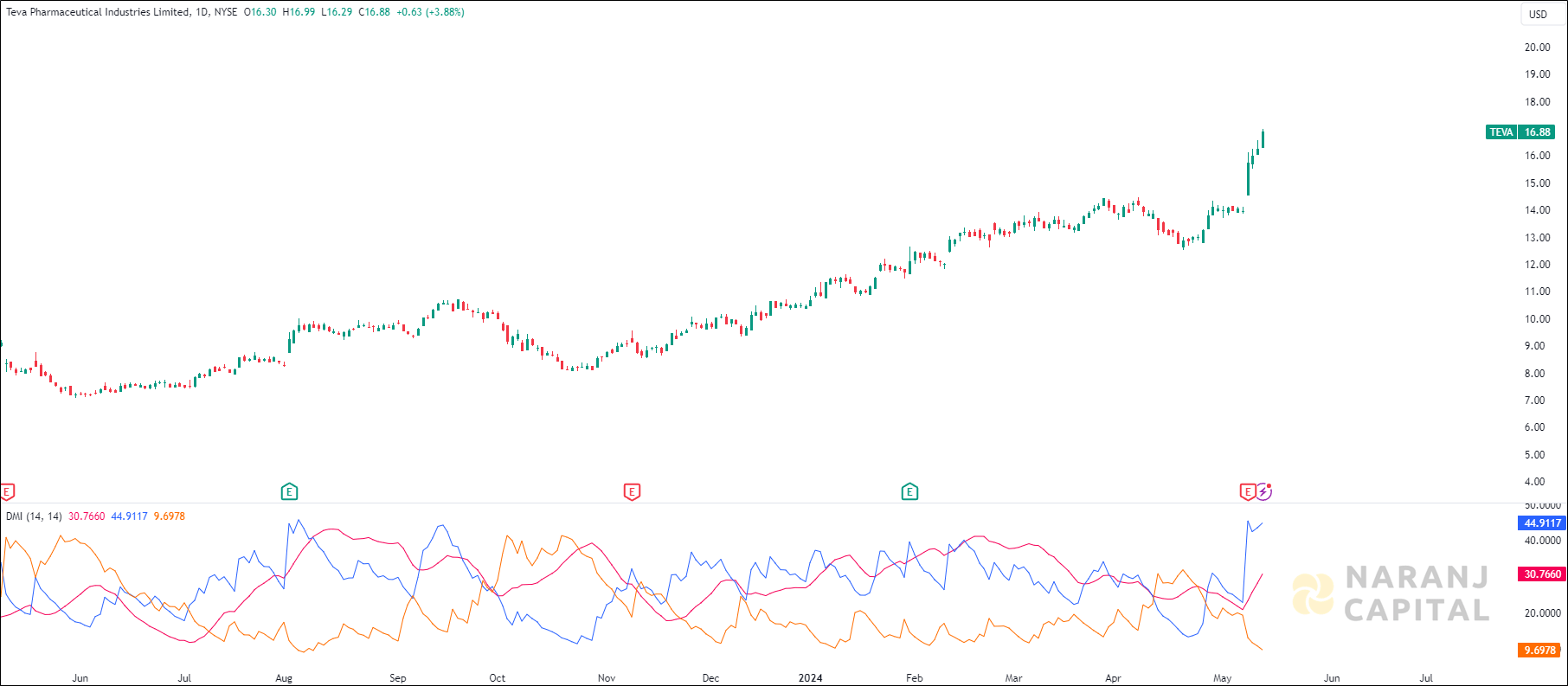Click the 7.00 price axis label
Viewport: 1568px width, 686px height.
[1534, 401]
